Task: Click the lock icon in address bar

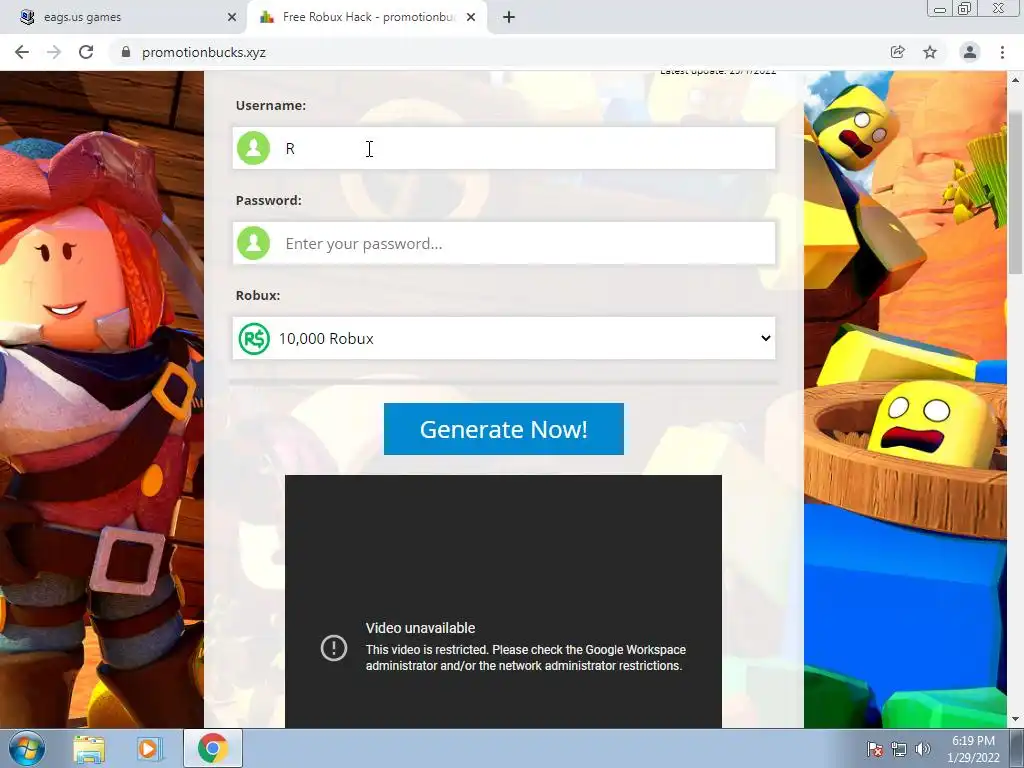Action: 126,52
